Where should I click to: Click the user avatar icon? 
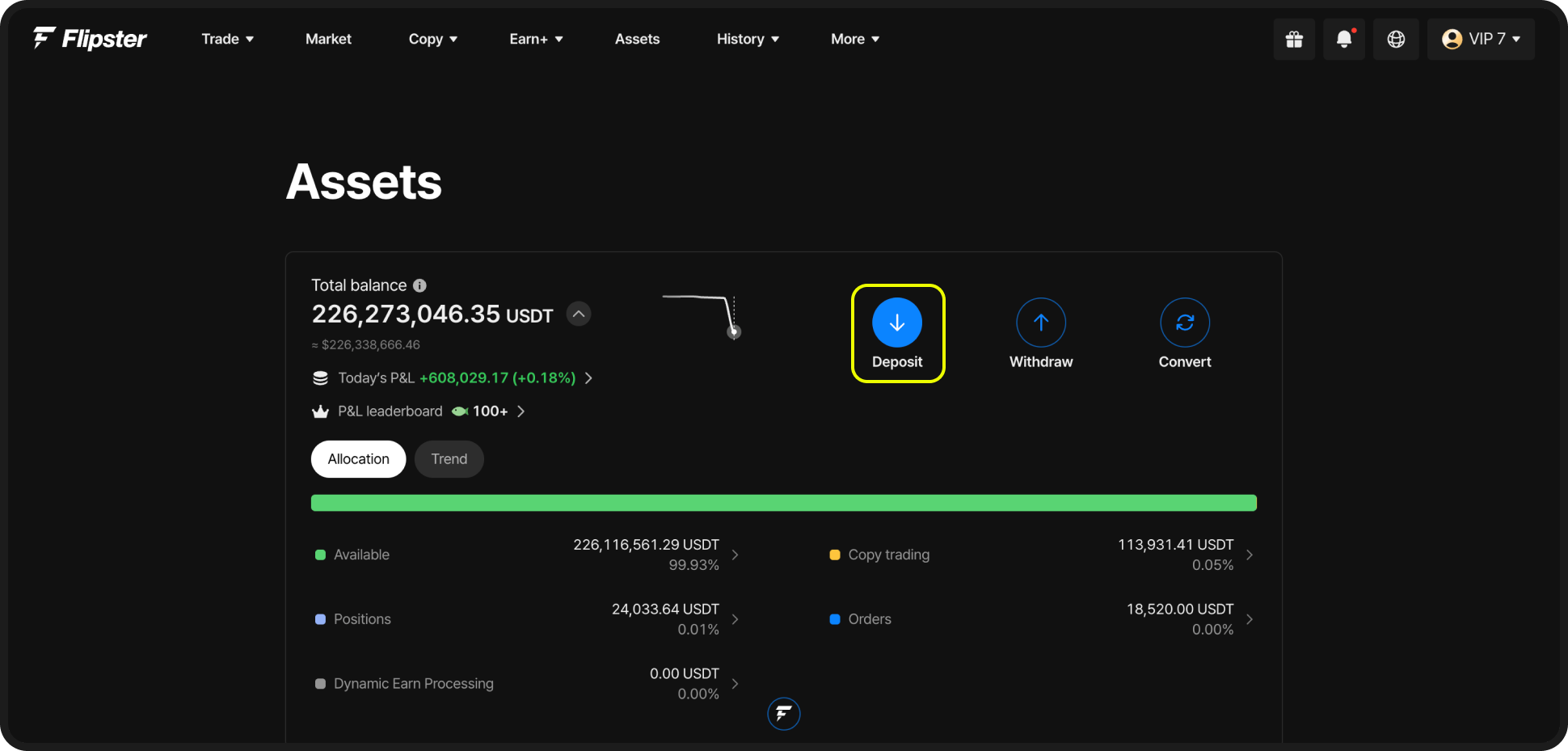1452,39
